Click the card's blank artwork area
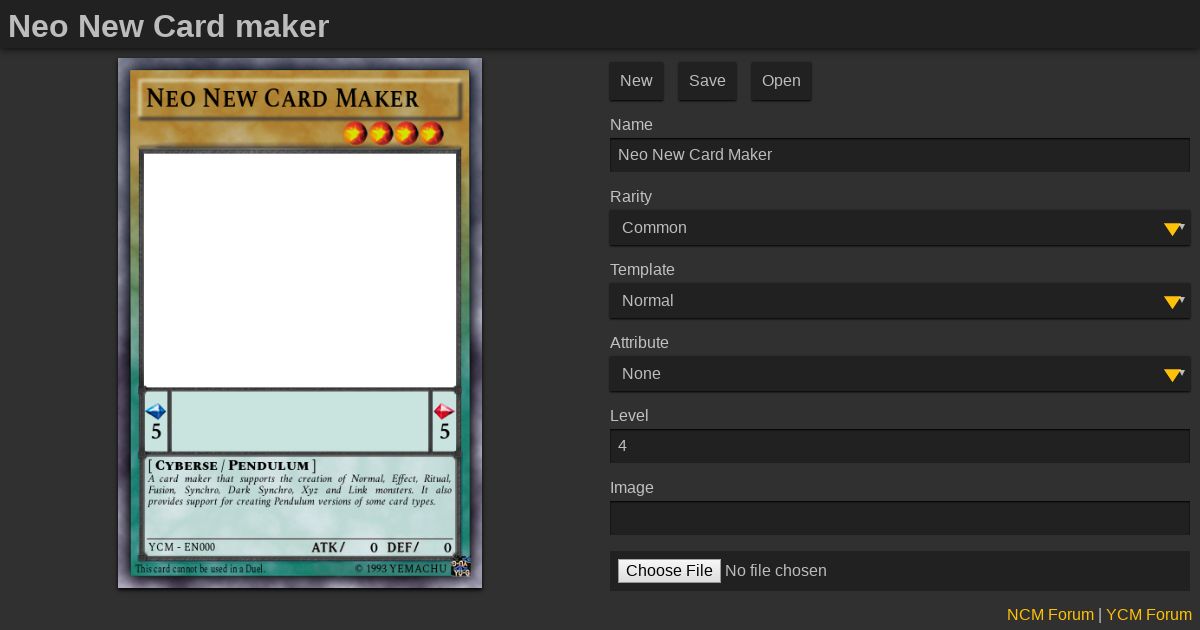The height and width of the screenshot is (630, 1200). point(300,270)
